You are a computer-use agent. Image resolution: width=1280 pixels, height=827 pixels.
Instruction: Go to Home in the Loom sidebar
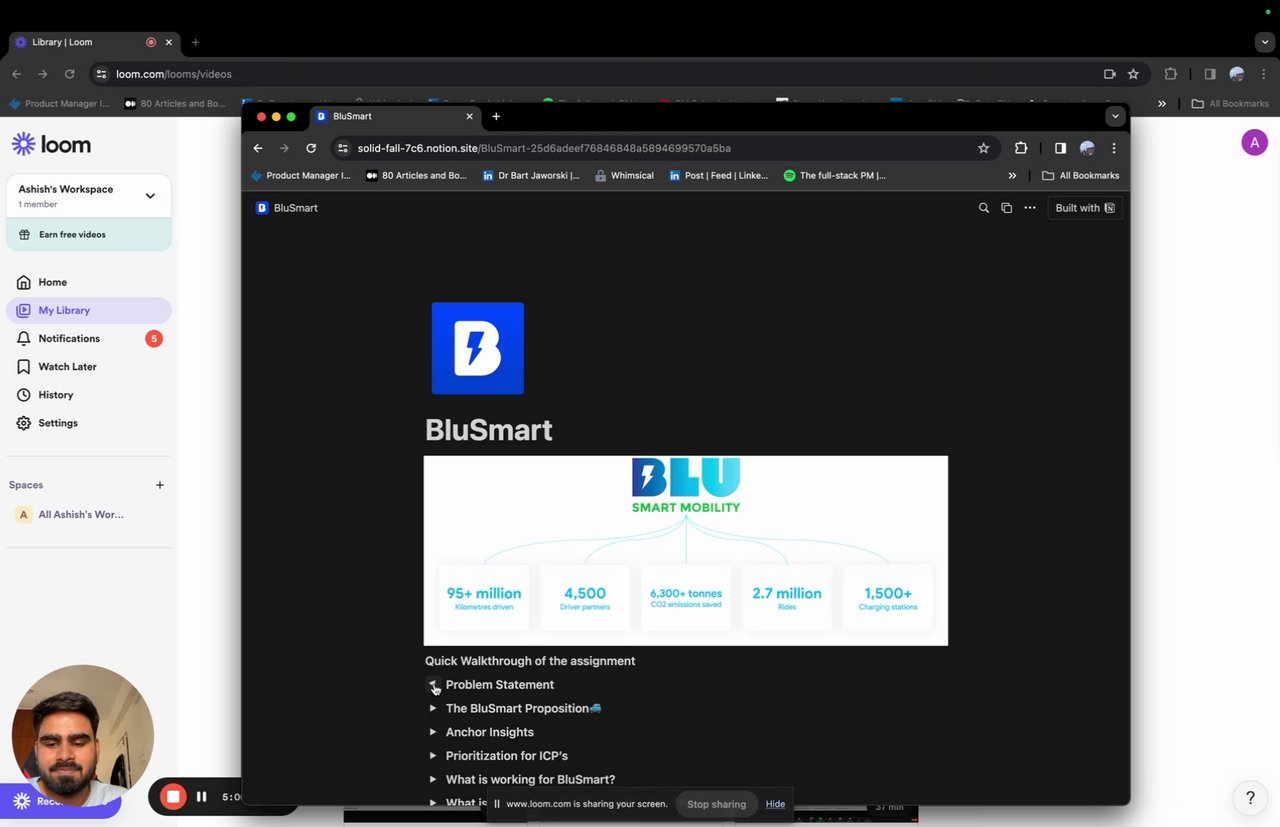point(89,282)
